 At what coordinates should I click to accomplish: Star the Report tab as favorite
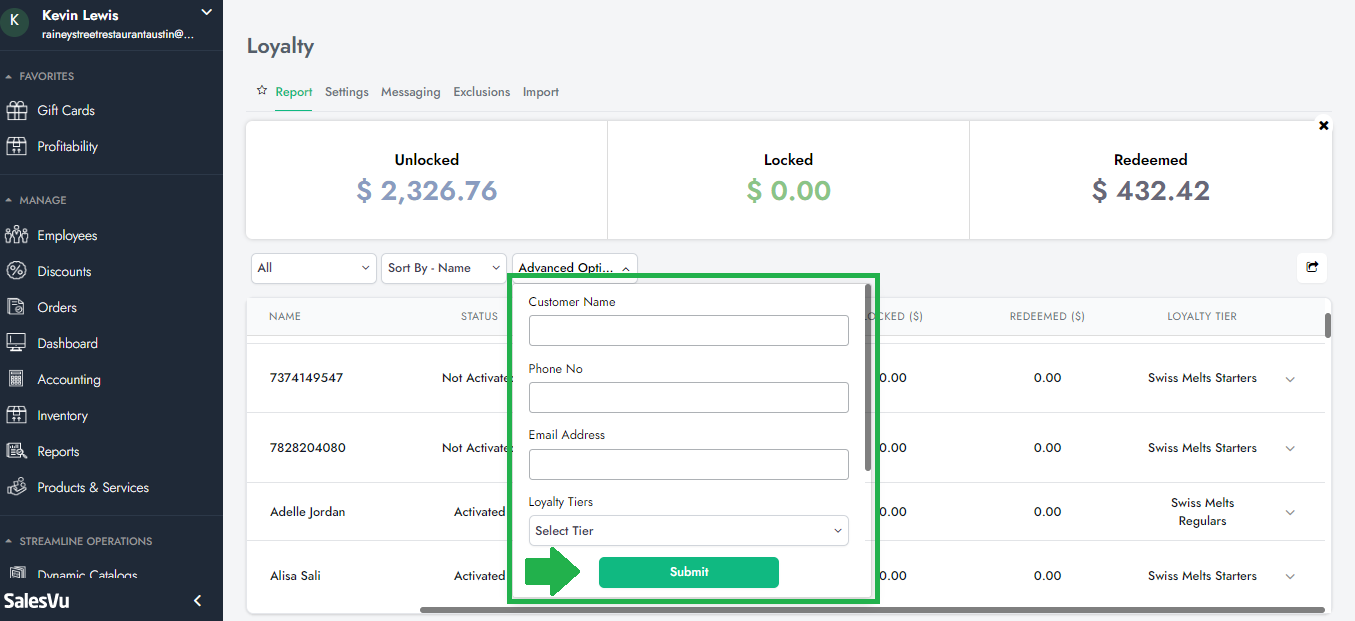(262, 91)
